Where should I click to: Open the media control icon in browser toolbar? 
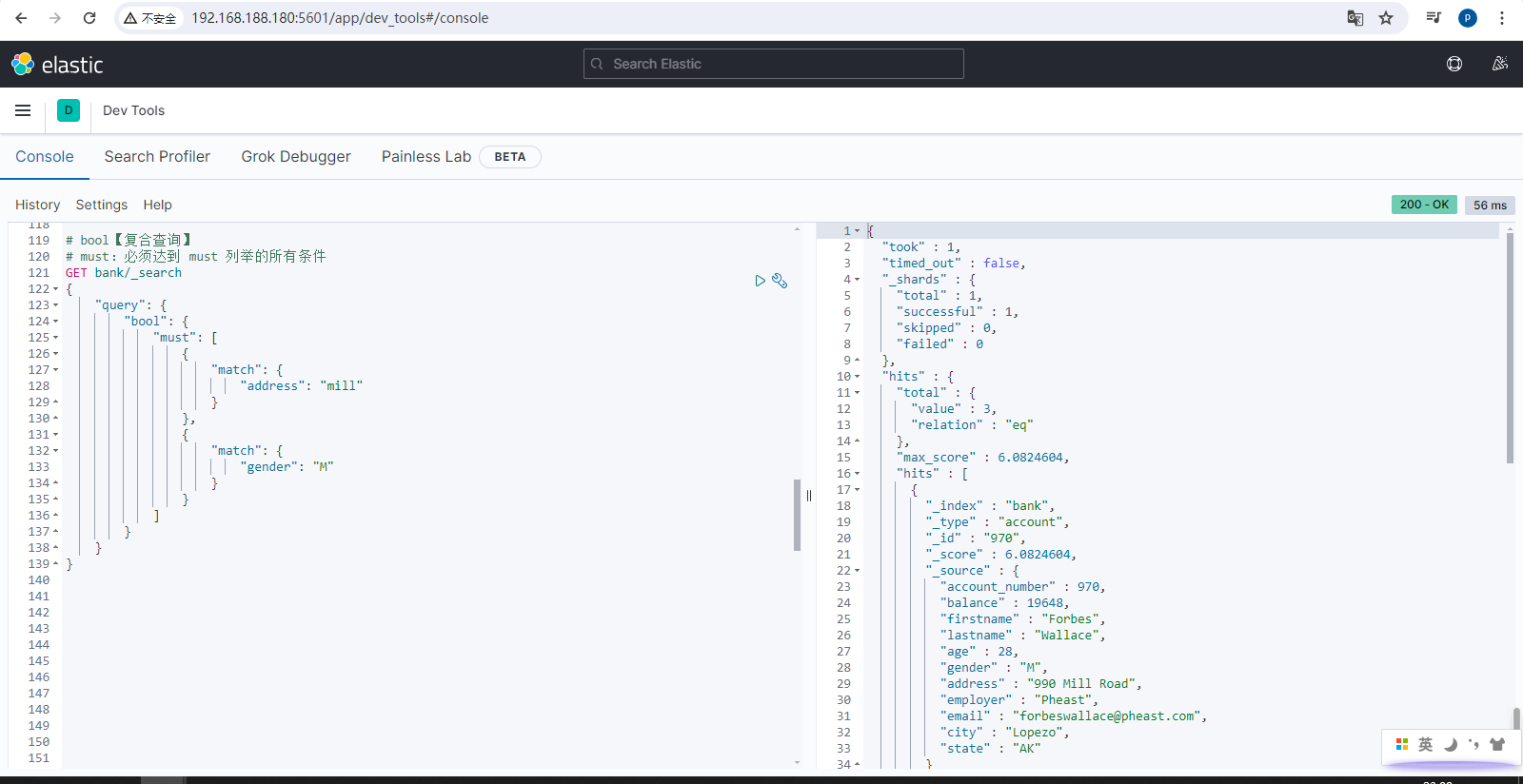(1434, 18)
